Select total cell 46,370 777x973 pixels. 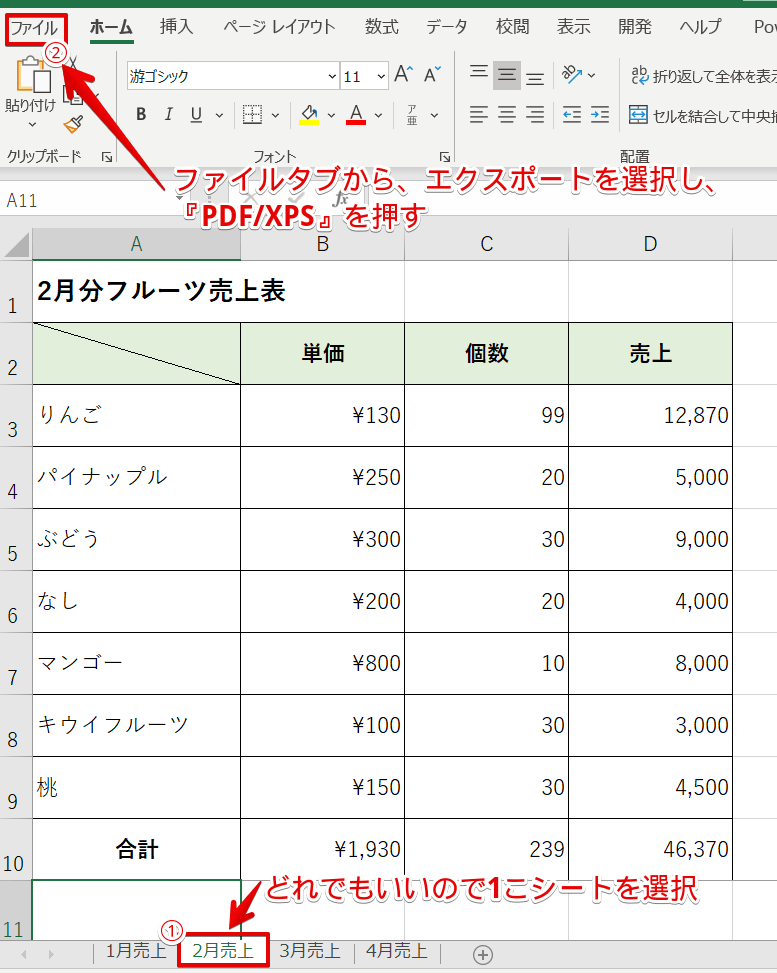650,850
